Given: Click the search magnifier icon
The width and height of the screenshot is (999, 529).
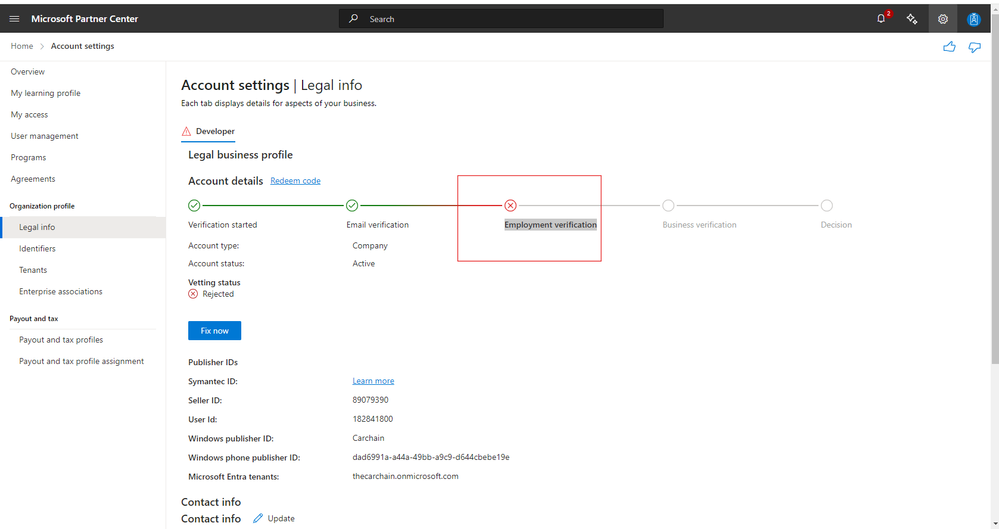Looking at the screenshot, I should 354,18.
